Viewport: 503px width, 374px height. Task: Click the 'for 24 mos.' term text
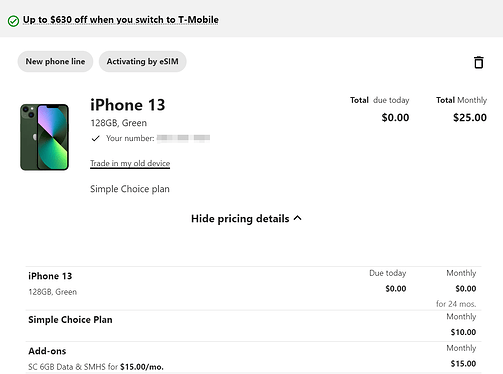pyautogui.click(x=456, y=304)
